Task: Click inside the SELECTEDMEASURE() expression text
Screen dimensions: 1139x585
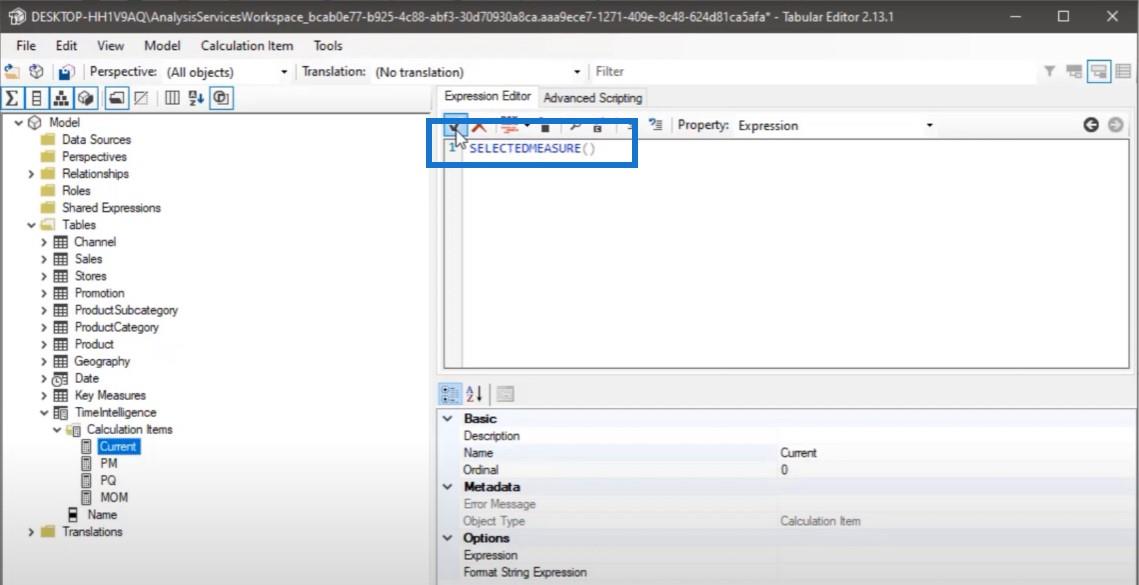Action: [x=532, y=148]
